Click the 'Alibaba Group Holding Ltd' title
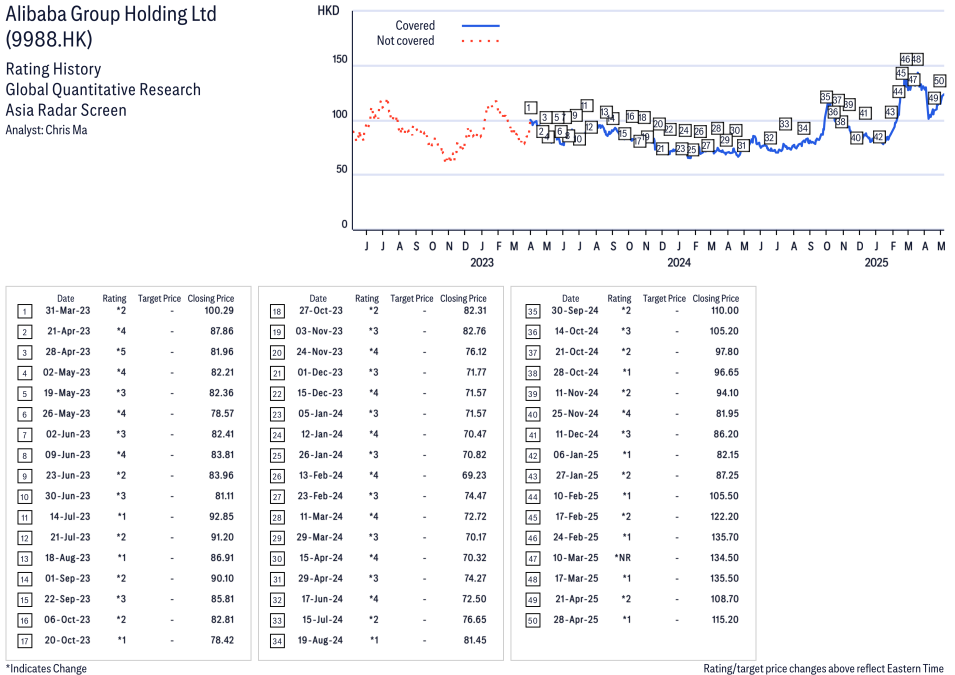The image size is (955, 675). (111, 14)
